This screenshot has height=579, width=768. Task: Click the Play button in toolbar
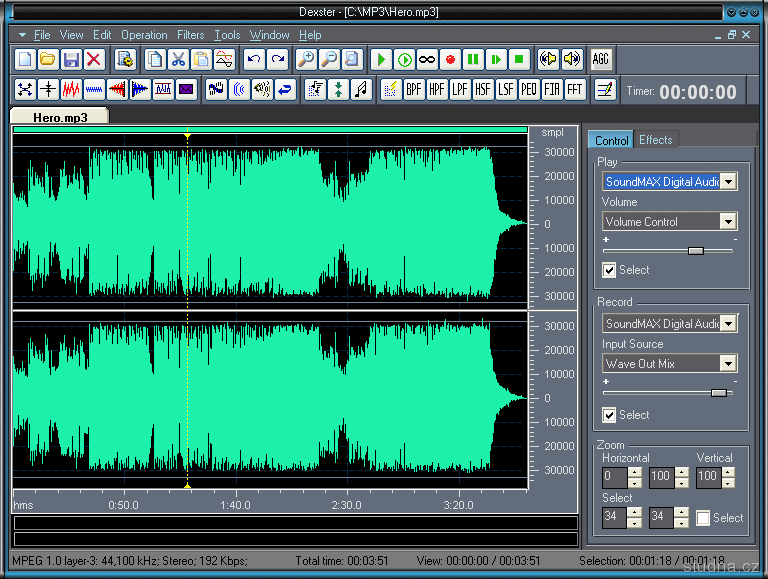tap(381, 59)
